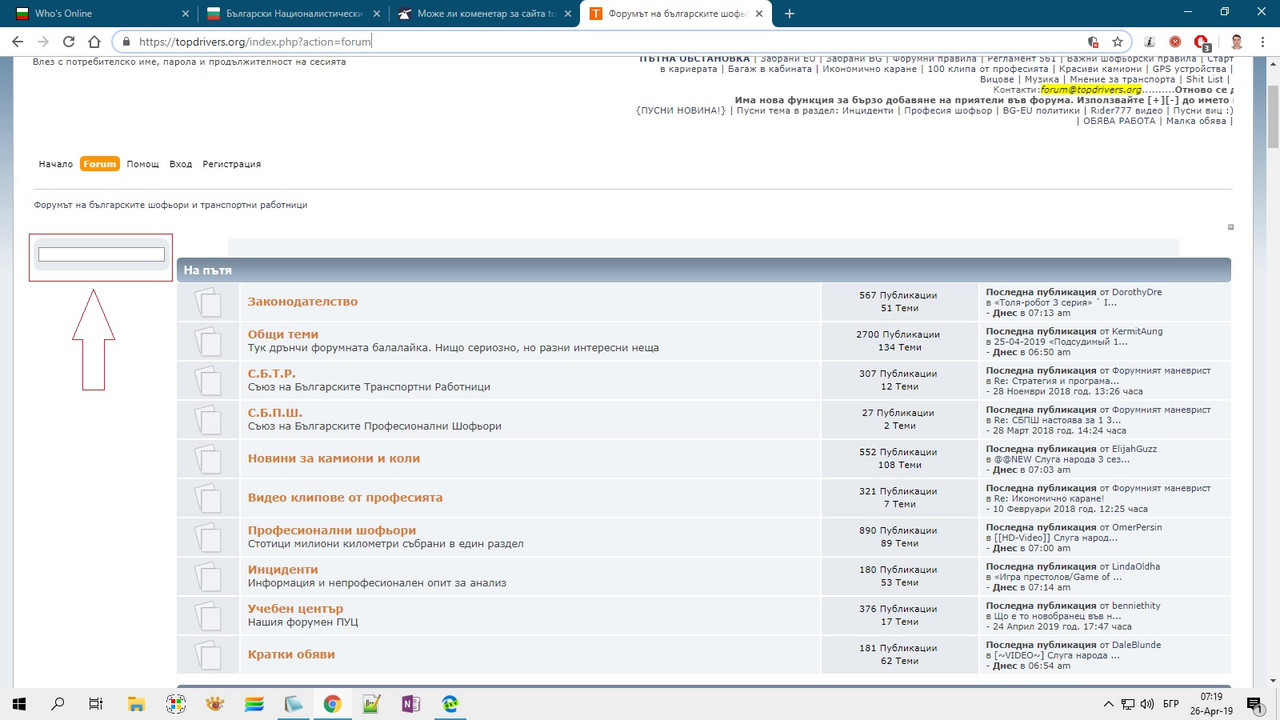1280x720 pixels.
Task: Click the forum@topdrivers.org contact link
Action: pyautogui.click(x=1091, y=90)
